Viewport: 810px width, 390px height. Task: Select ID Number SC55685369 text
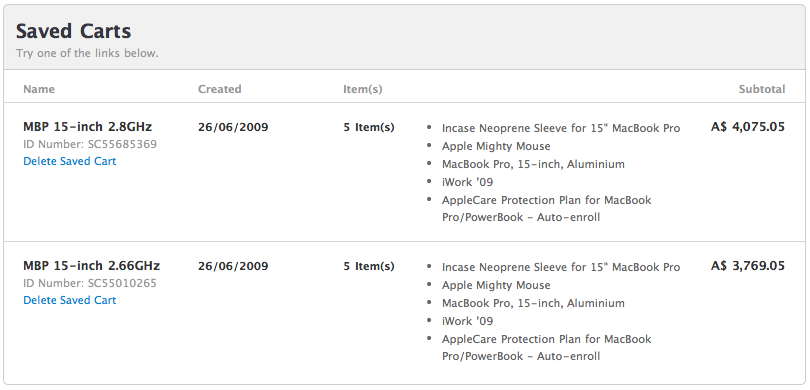tap(90, 144)
